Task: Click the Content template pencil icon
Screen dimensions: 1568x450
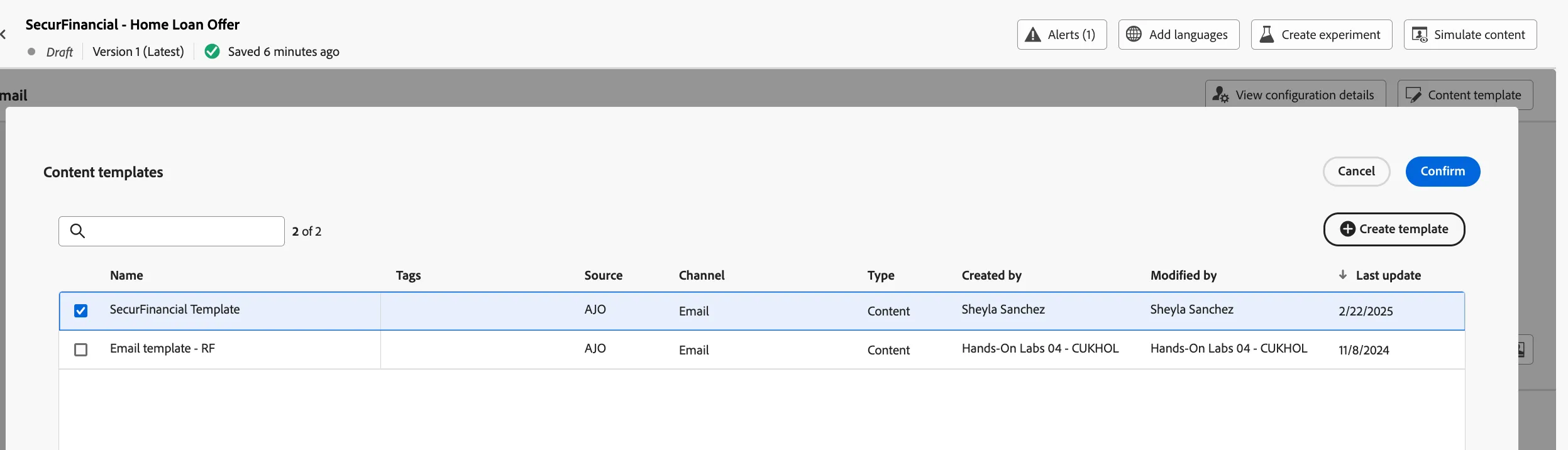Action: pyautogui.click(x=1413, y=95)
